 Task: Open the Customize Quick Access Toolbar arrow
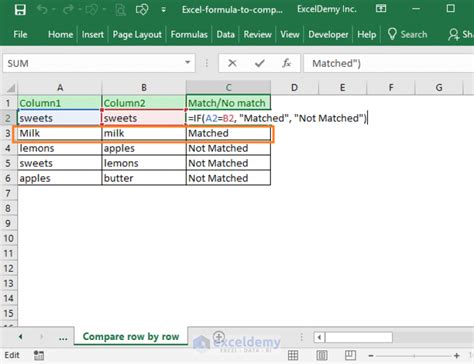click(163, 10)
